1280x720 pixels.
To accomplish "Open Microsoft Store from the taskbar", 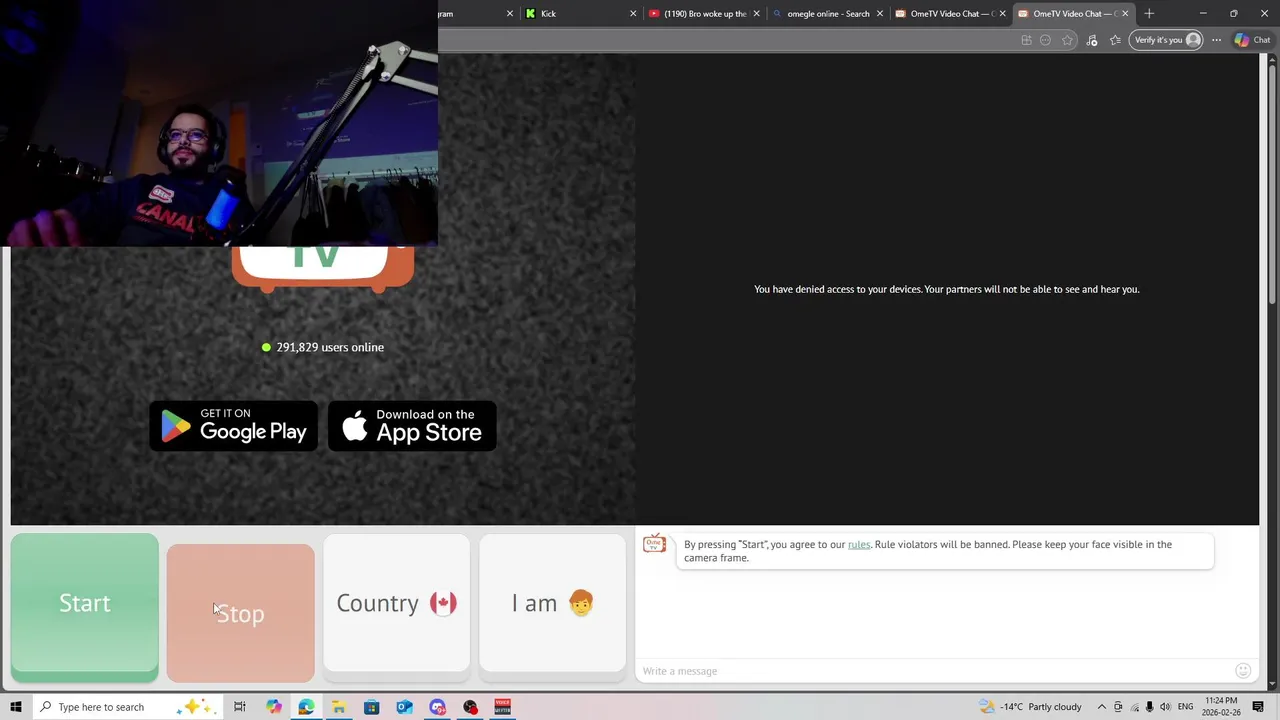I will pos(372,707).
